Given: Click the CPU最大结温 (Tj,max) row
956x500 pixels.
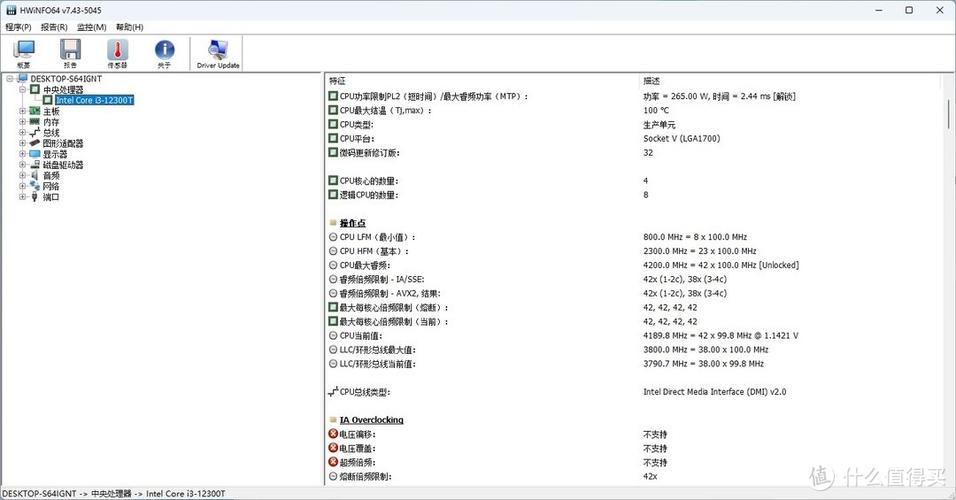Looking at the screenshot, I should pos(635,110).
